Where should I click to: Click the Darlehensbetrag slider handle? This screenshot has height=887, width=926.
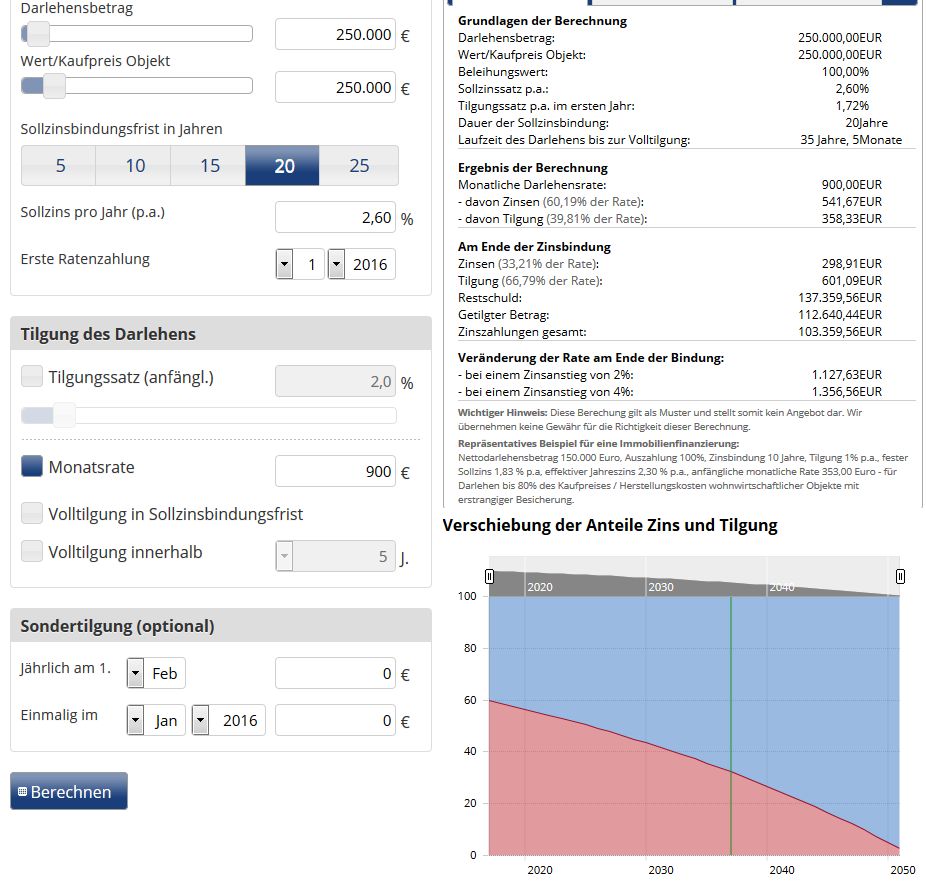(x=38, y=34)
